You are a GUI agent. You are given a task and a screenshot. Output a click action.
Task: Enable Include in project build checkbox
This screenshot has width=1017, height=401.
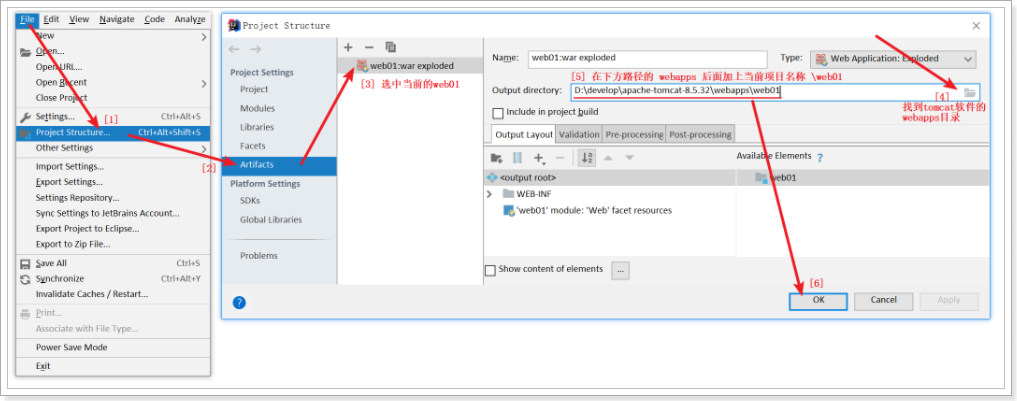coord(497,113)
